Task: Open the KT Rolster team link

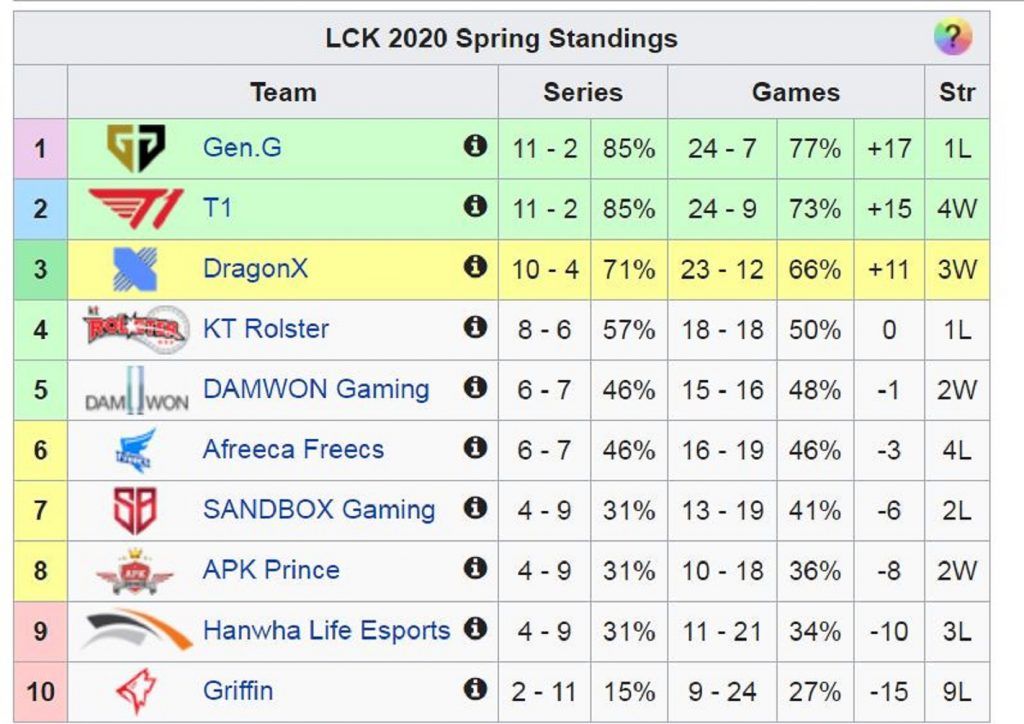Action: click(x=265, y=328)
